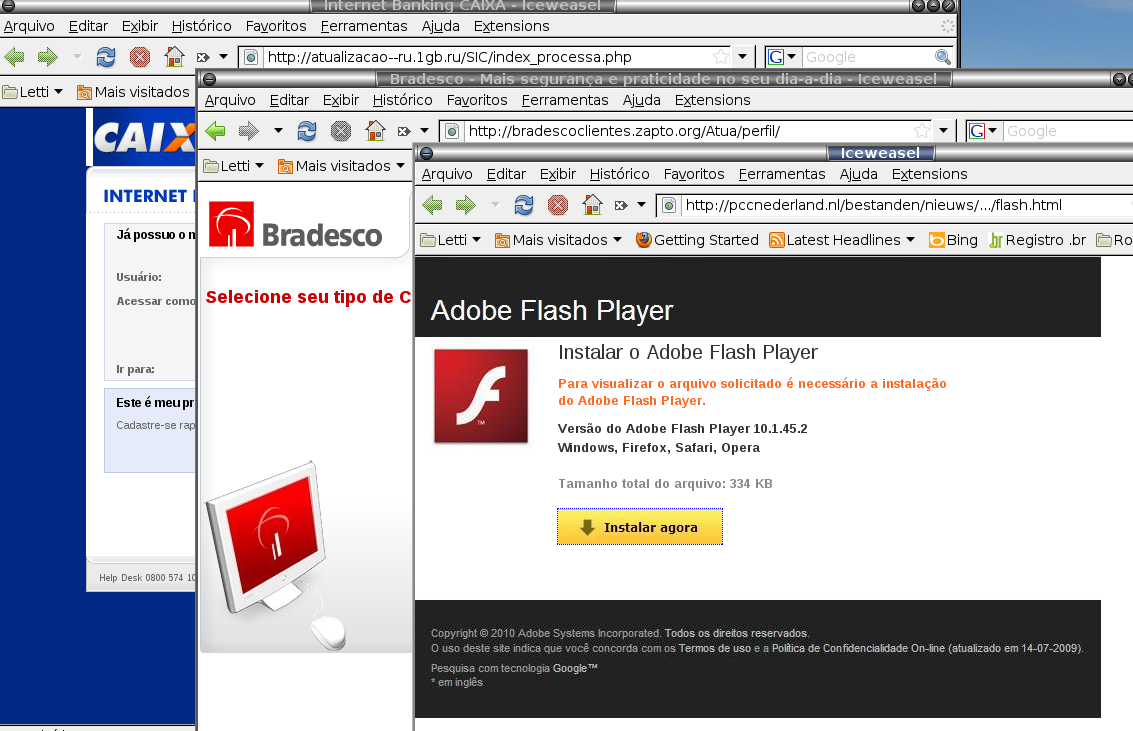Click the Iceweasel title bar of the Flash window
Image resolution: width=1133 pixels, height=731 pixels.
pyautogui.click(x=880, y=153)
